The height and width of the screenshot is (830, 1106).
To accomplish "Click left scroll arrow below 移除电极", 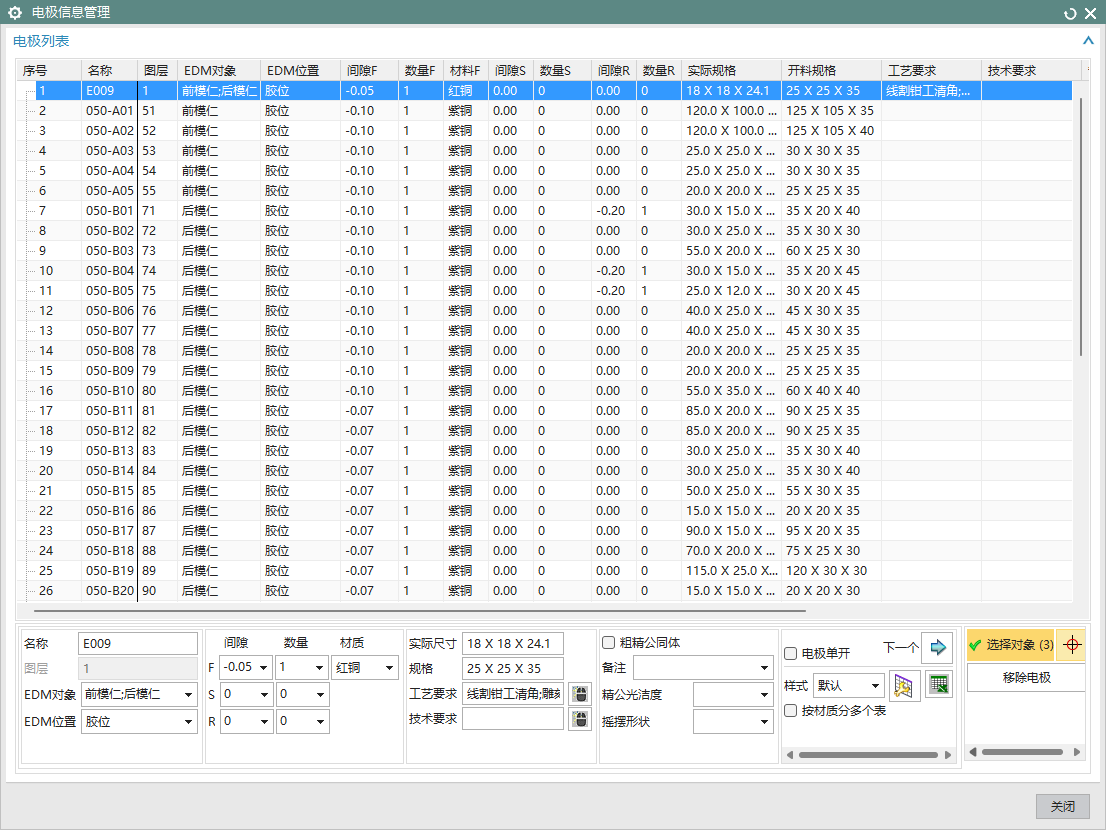I will (973, 752).
